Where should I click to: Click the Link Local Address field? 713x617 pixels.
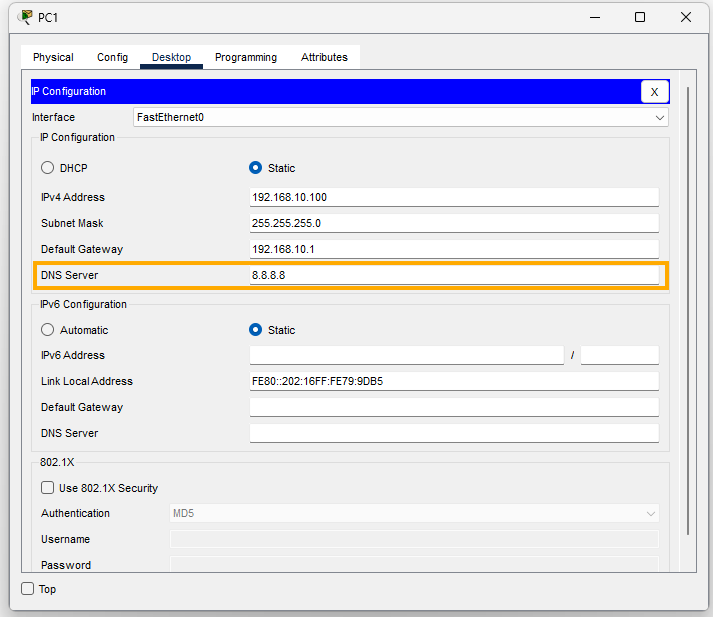coord(454,381)
